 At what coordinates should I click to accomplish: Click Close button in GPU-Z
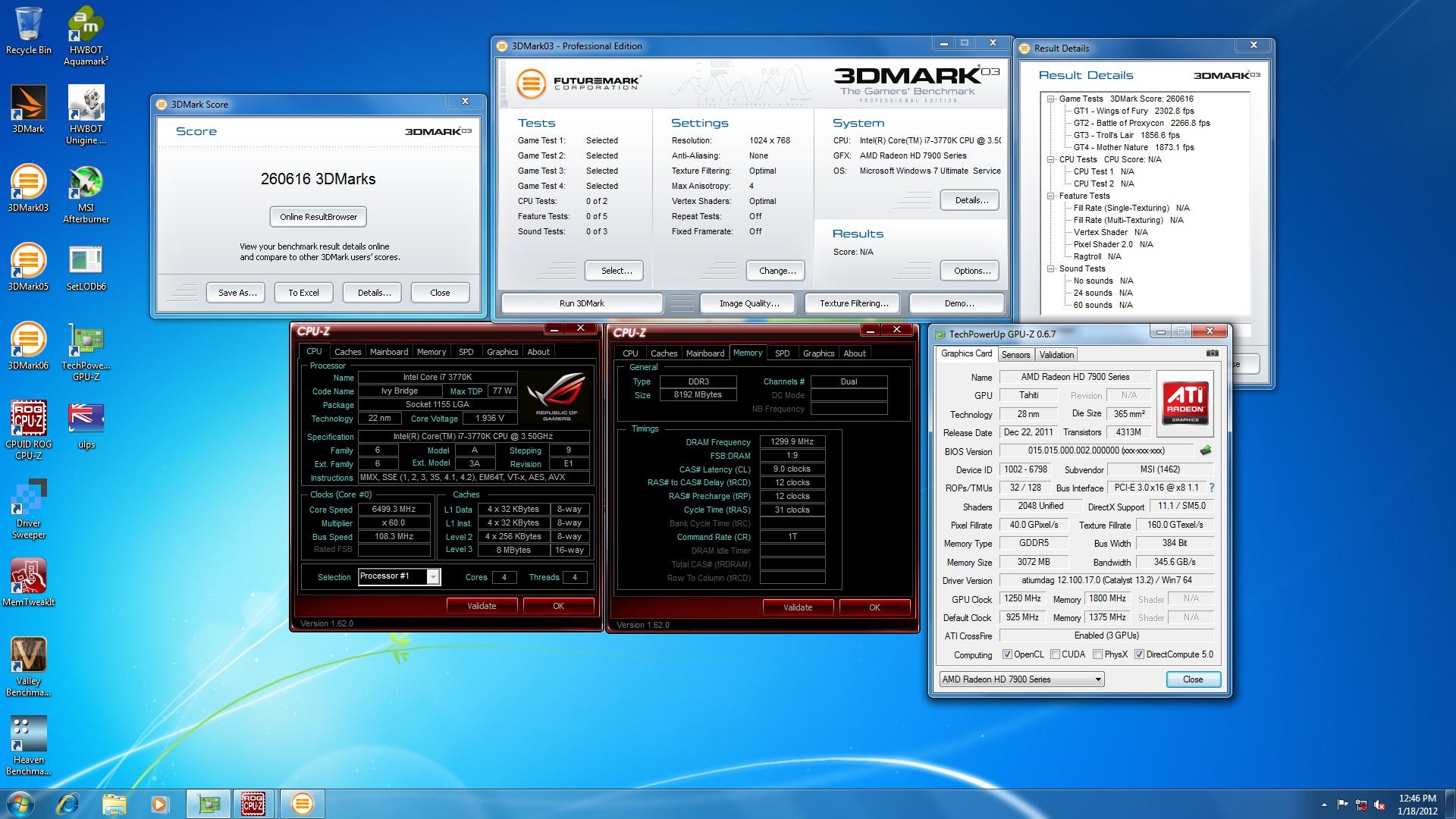1193,679
